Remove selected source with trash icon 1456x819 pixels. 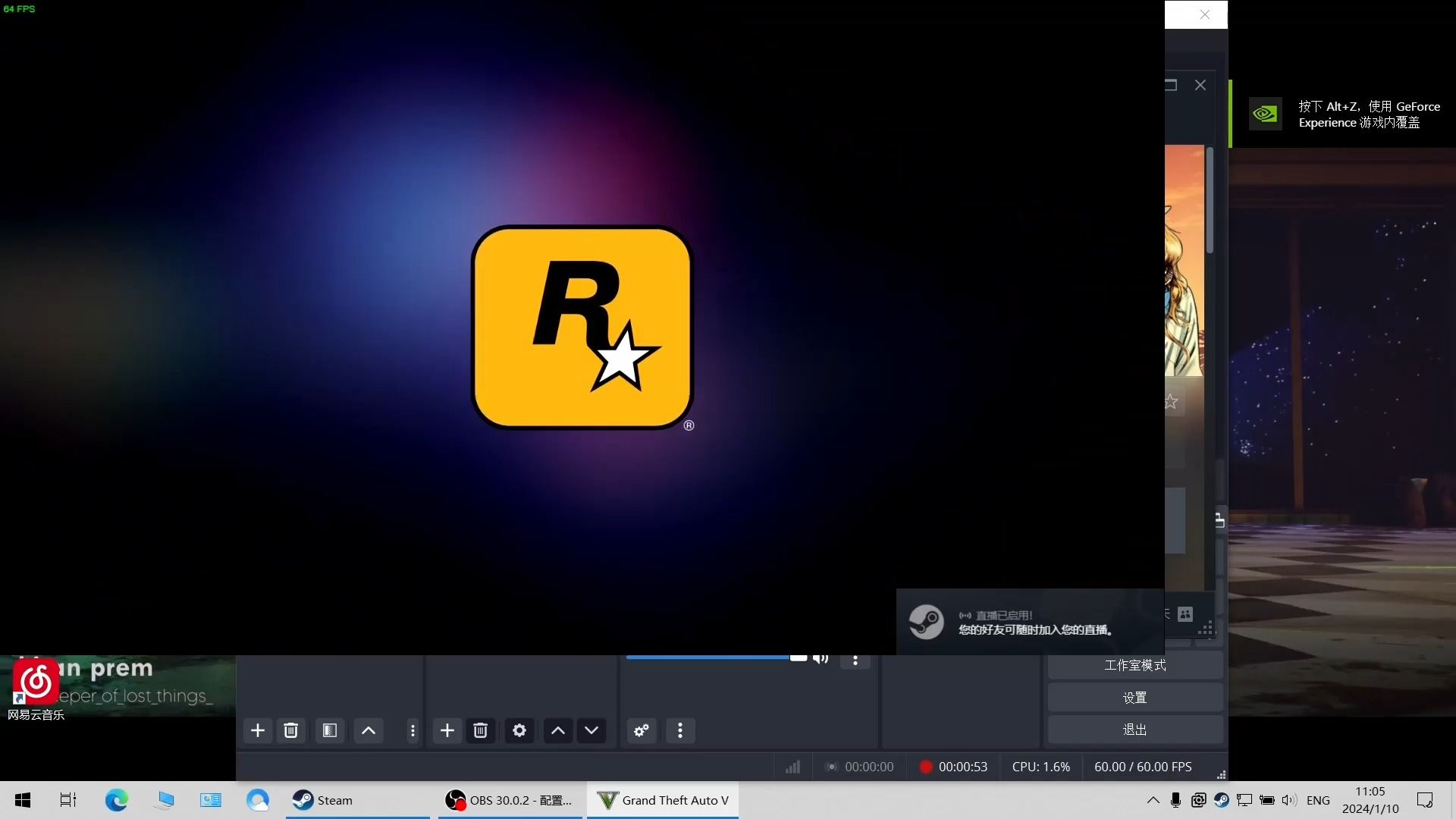coord(480,730)
